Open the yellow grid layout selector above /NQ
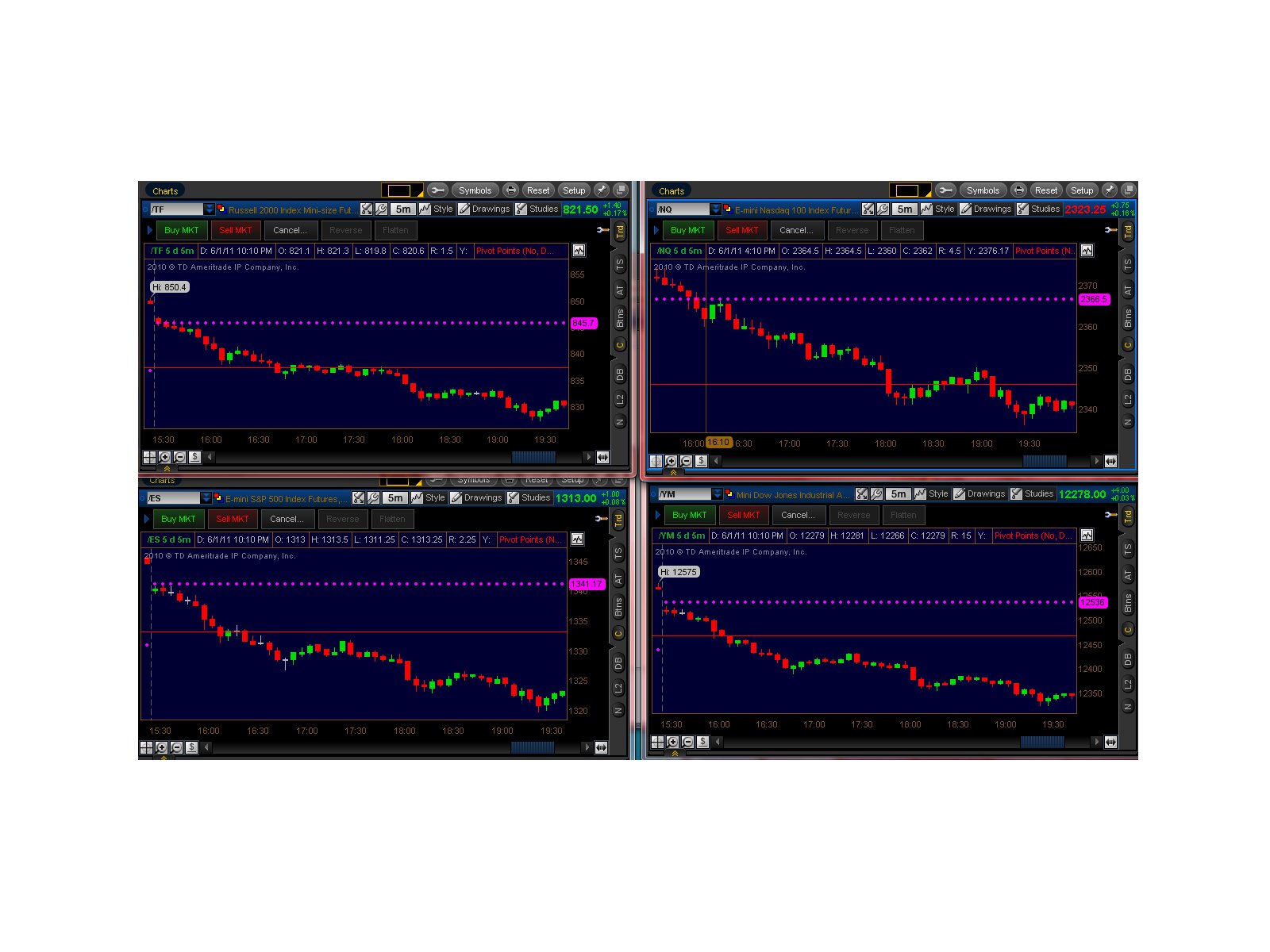The height and width of the screenshot is (952, 1270). click(910, 190)
